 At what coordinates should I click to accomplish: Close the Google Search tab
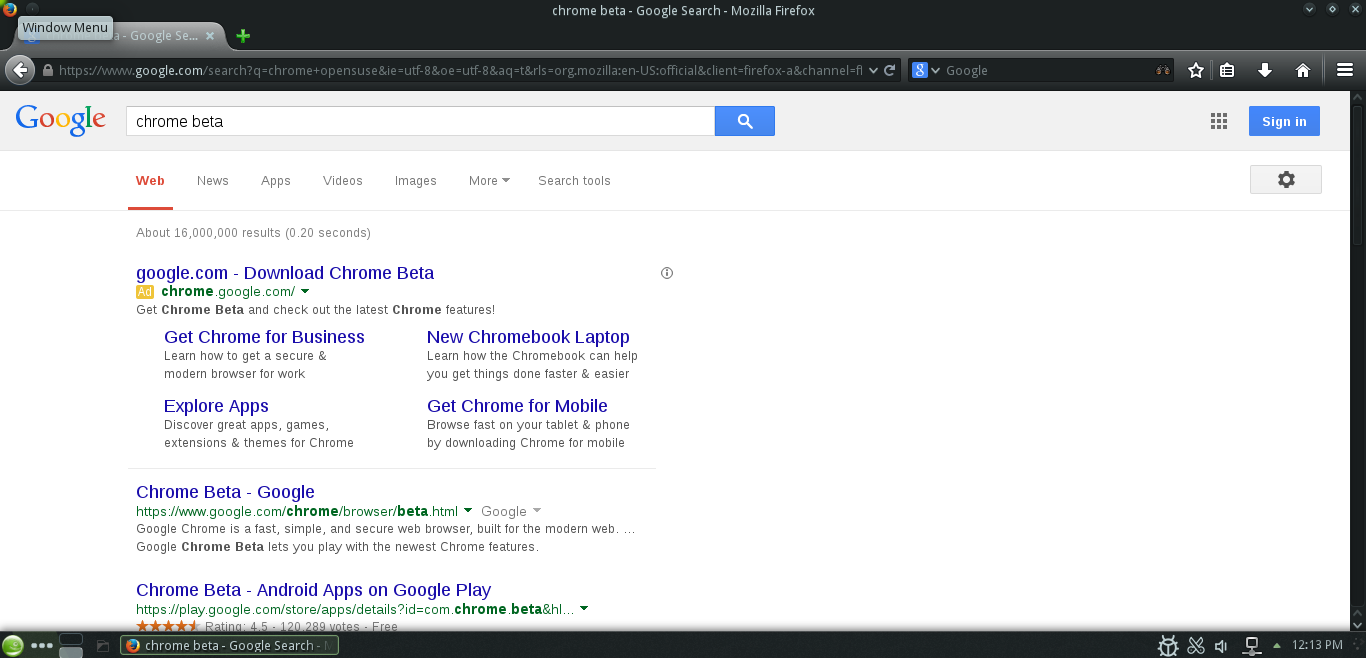pyautogui.click(x=210, y=36)
